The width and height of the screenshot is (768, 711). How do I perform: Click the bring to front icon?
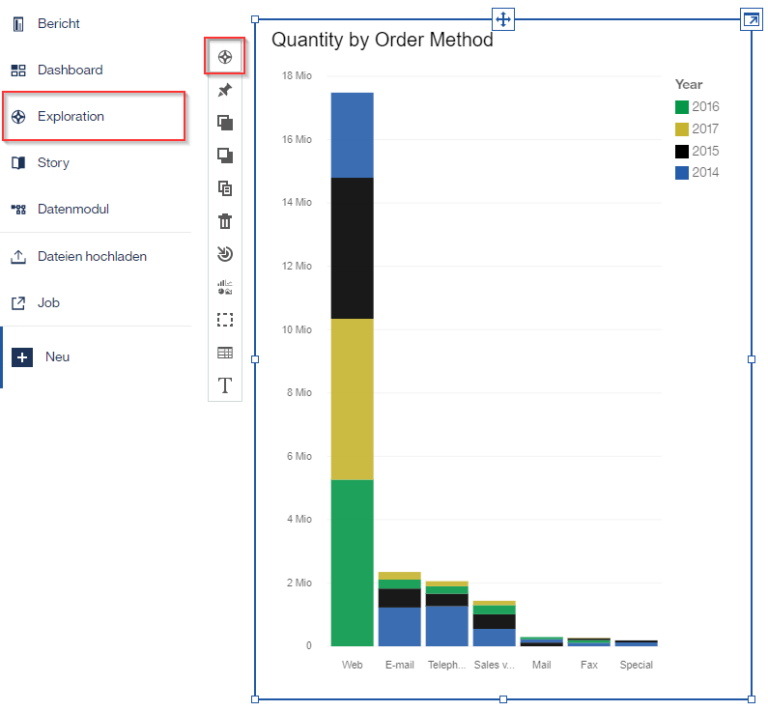click(x=225, y=122)
